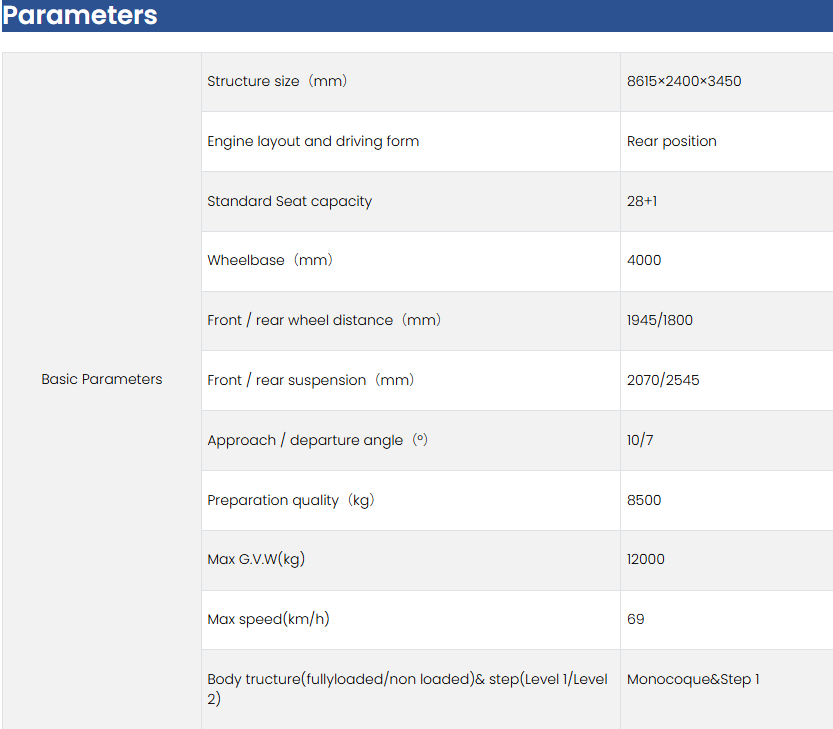Select the 2070/2545 suspension value

(663, 380)
